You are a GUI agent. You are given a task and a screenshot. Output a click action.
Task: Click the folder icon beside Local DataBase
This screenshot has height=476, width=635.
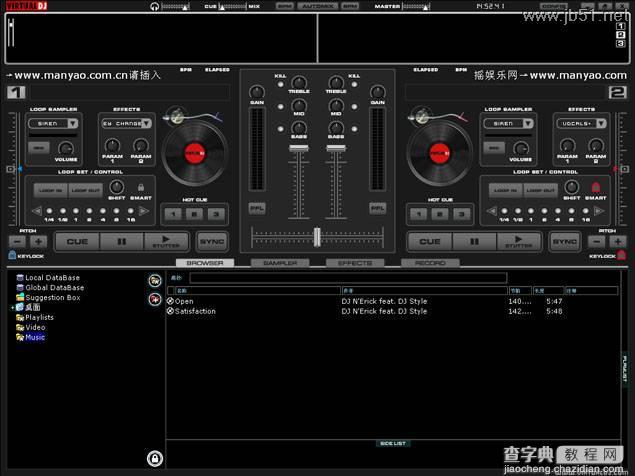[x=155, y=280]
